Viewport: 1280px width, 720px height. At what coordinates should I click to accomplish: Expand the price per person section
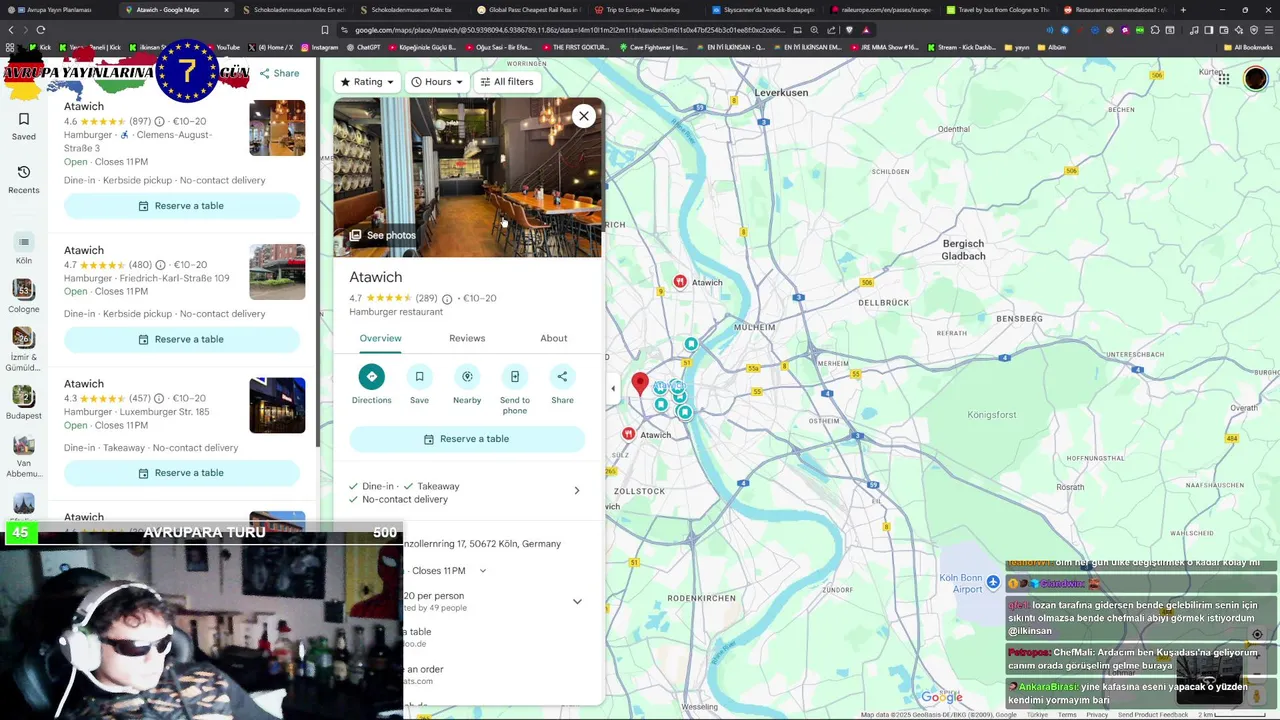(x=577, y=601)
